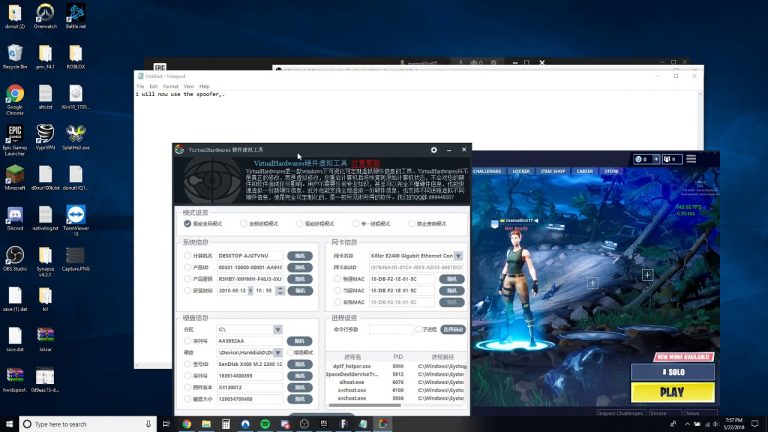The height and width of the screenshot is (432, 768).
Task: Open the Fortnite hamburger menu icon
Action: coord(691,159)
